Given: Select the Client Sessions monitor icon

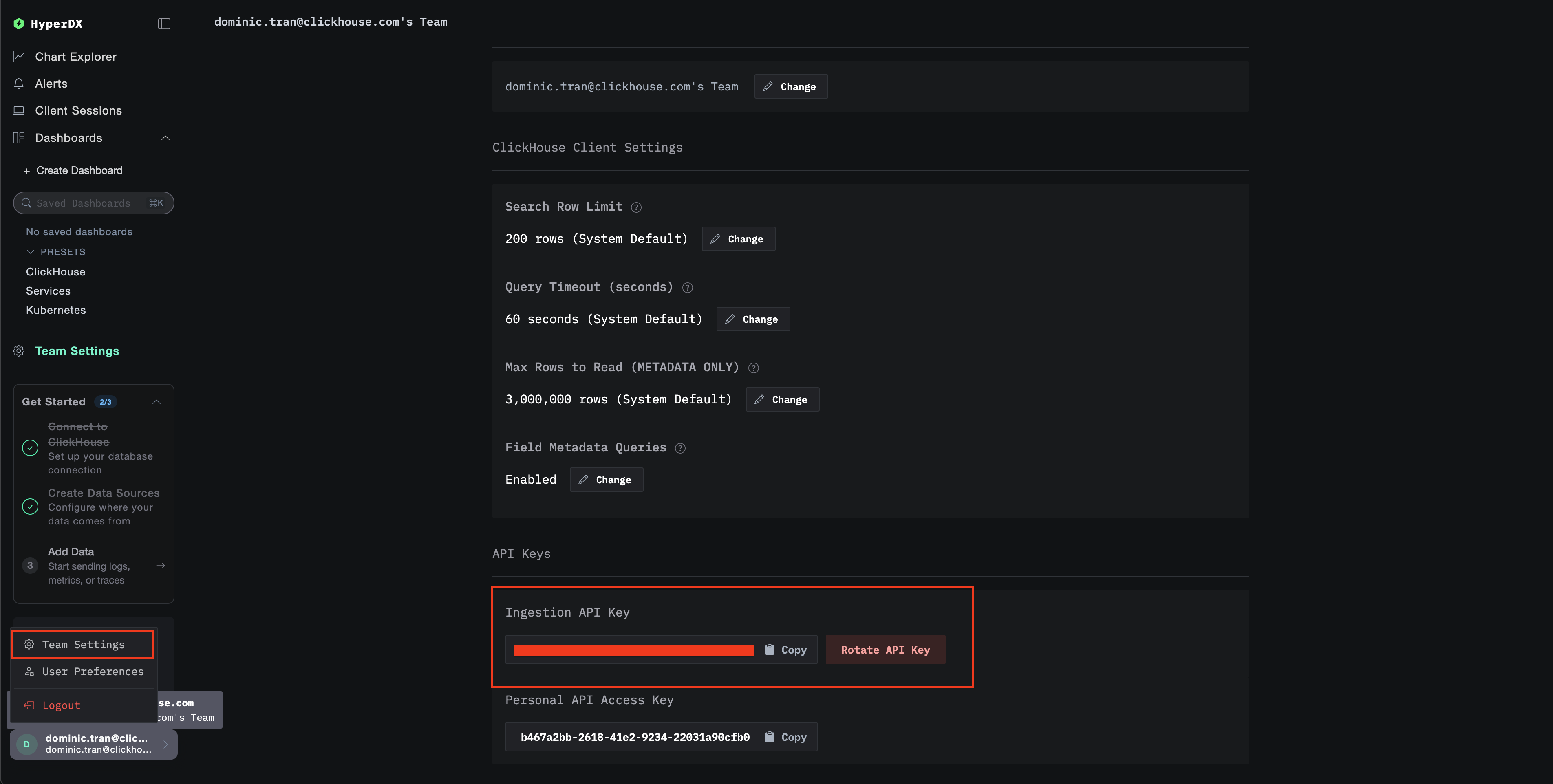Looking at the screenshot, I should tap(19, 110).
